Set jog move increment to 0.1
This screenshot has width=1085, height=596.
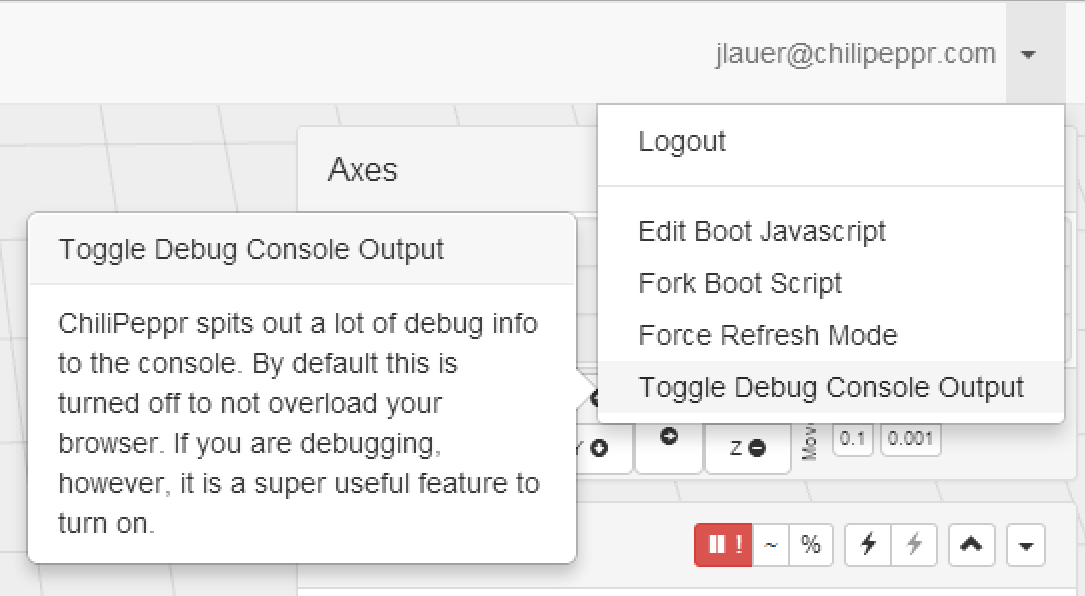pyautogui.click(x=852, y=439)
